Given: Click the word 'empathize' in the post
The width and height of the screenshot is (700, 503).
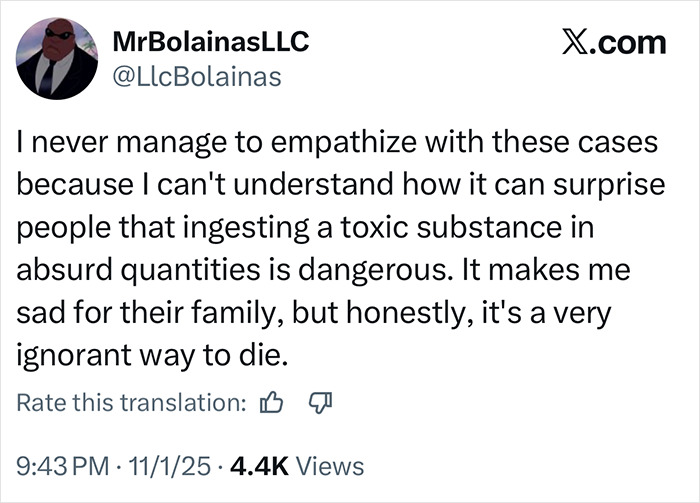Looking at the screenshot, I should pos(317,145).
